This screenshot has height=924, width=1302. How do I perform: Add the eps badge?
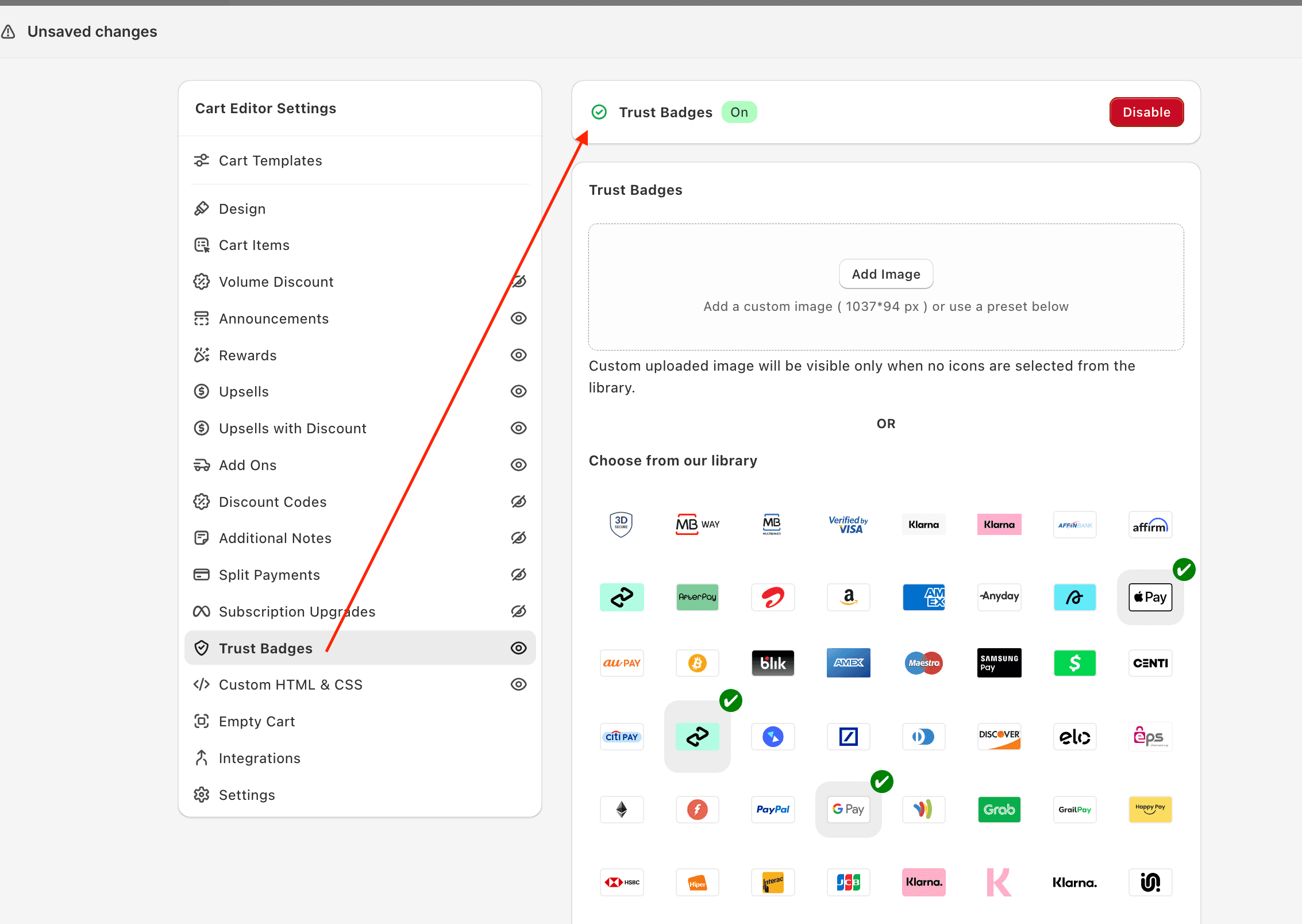coord(1150,737)
